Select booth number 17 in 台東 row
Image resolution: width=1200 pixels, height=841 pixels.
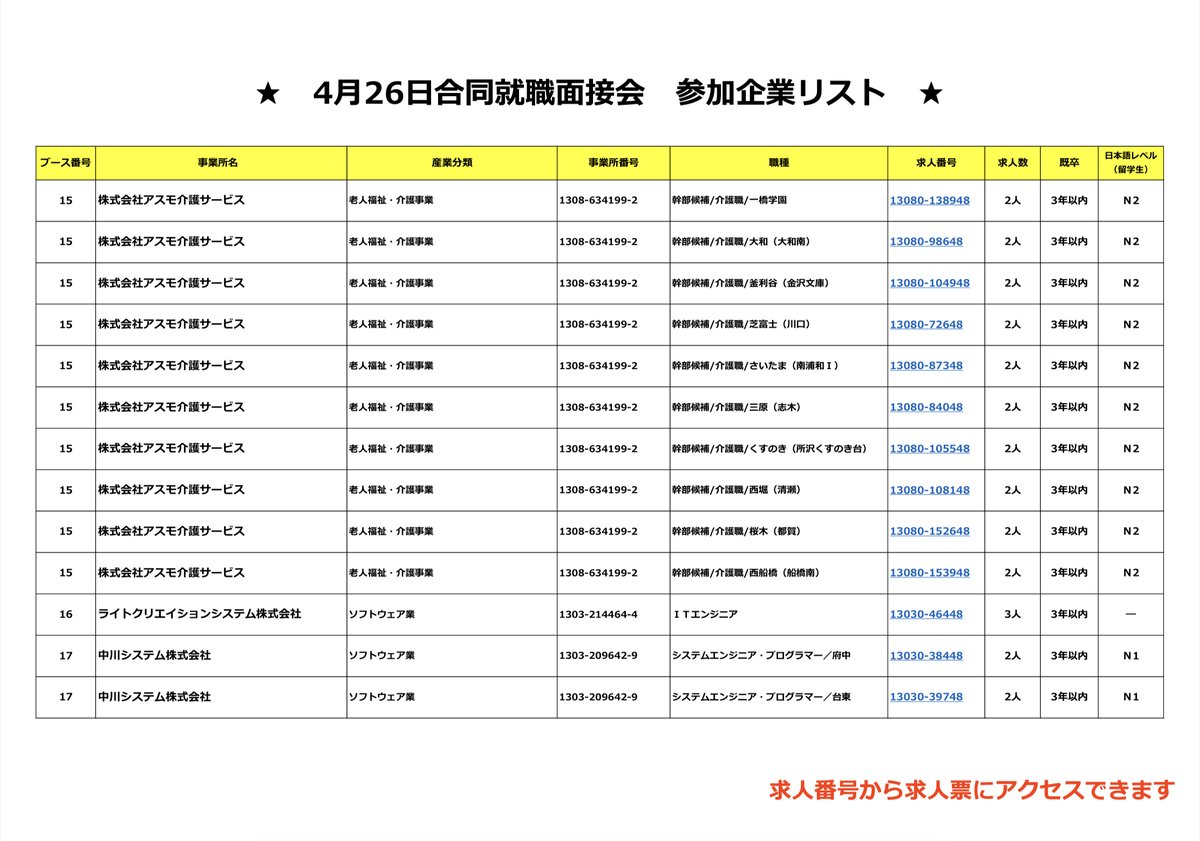tap(66, 697)
